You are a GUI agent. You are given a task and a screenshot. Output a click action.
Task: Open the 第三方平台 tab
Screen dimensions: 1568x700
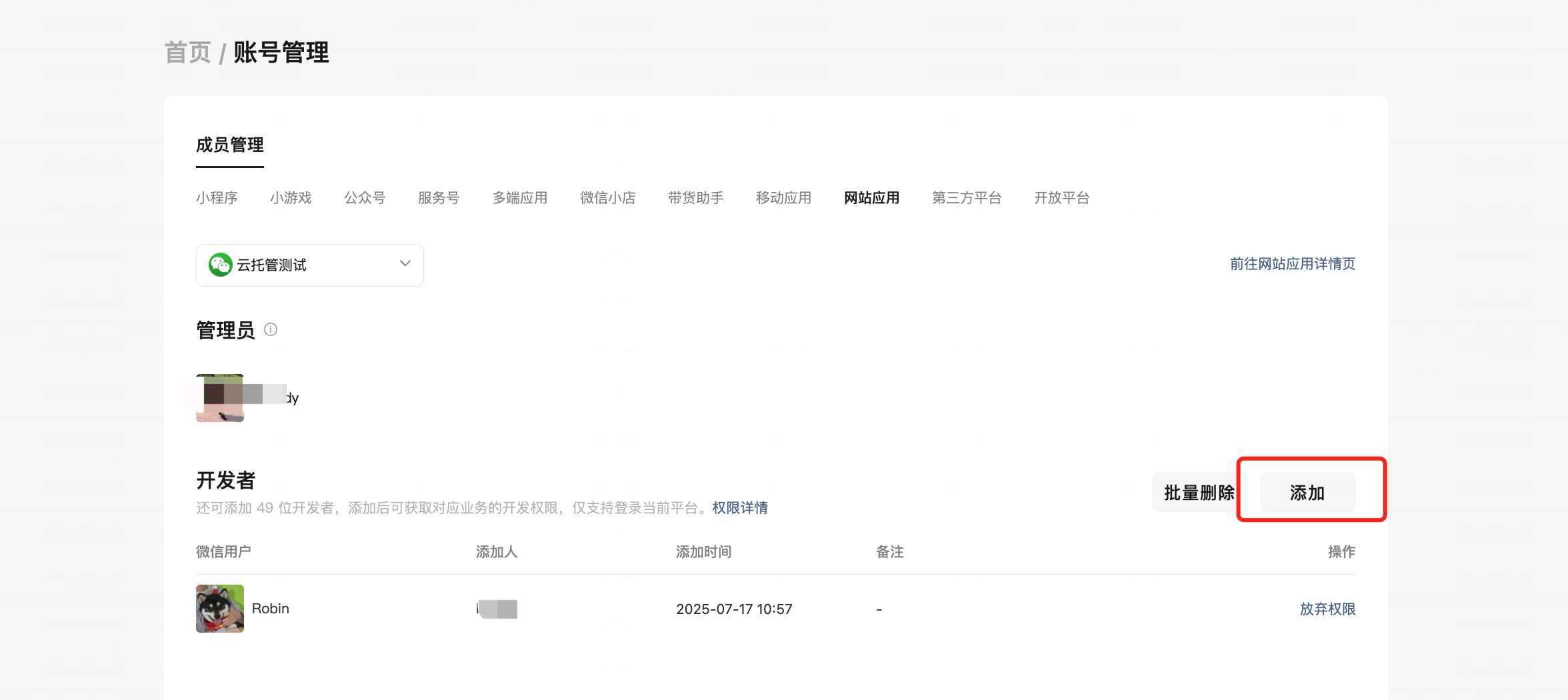(x=967, y=198)
